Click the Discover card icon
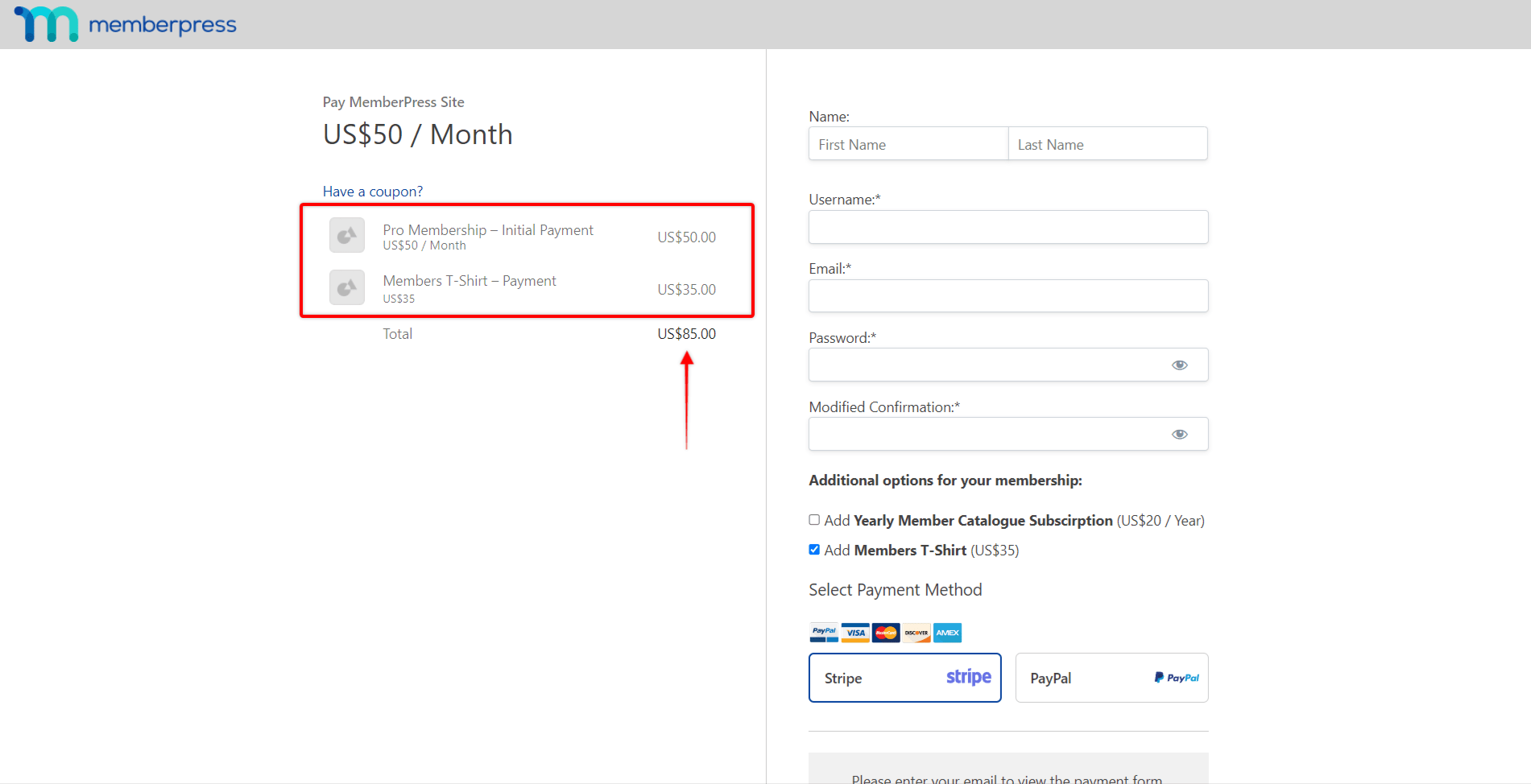The image size is (1531, 784). click(917, 633)
